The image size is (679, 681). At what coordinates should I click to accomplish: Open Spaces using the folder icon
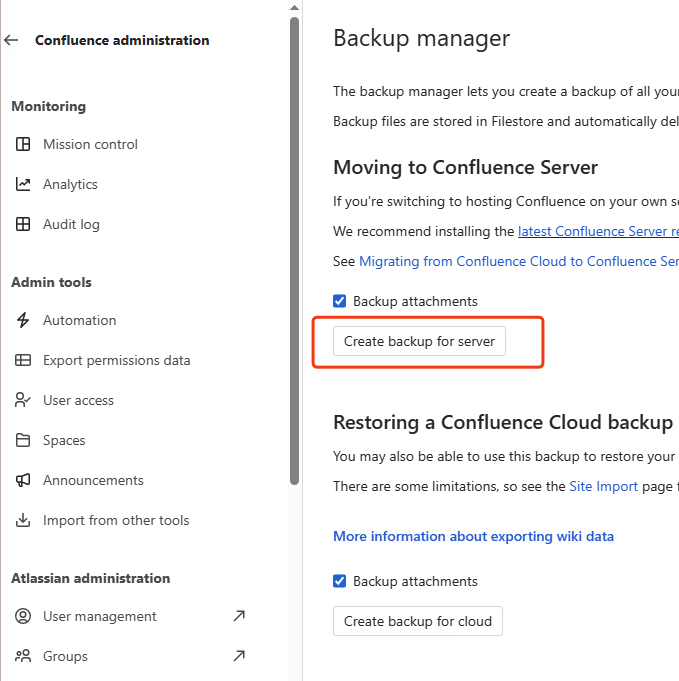23,441
